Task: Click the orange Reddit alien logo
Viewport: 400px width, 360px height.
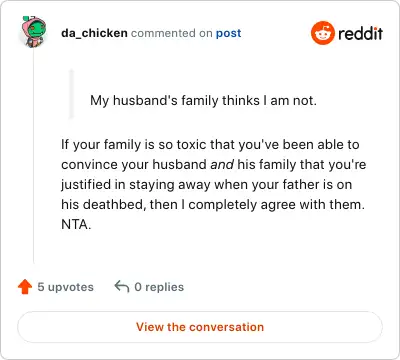Action: pyautogui.click(x=322, y=33)
